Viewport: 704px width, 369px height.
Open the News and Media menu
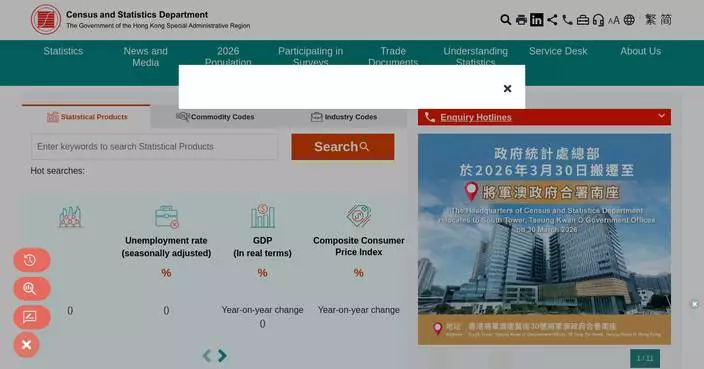tap(145, 57)
